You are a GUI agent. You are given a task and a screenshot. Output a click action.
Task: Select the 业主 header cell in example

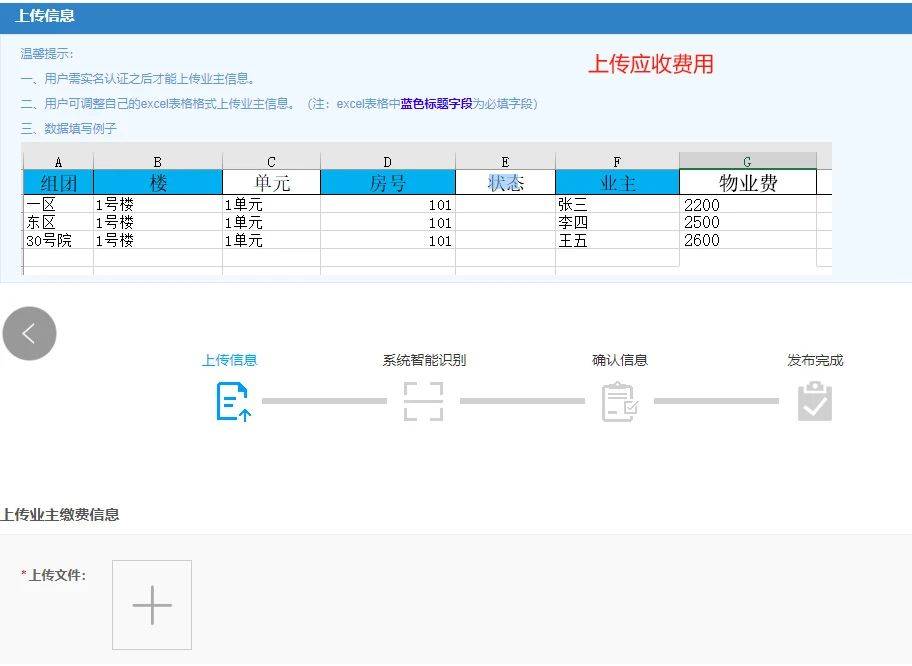point(617,182)
